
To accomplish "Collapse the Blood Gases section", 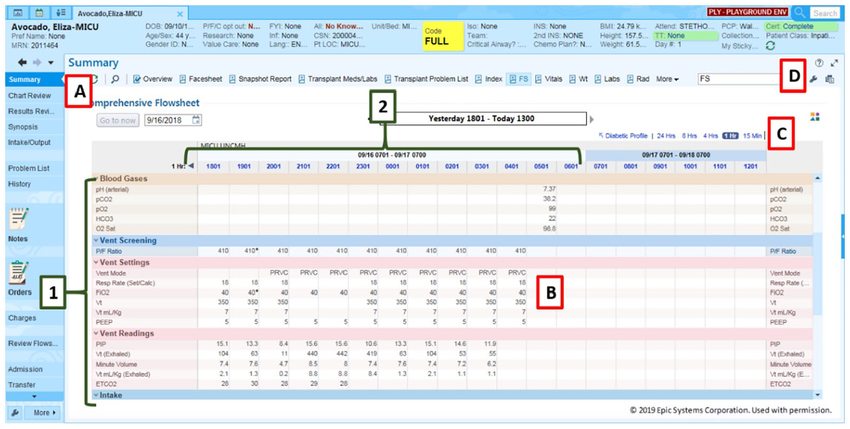I will [x=96, y=178].
